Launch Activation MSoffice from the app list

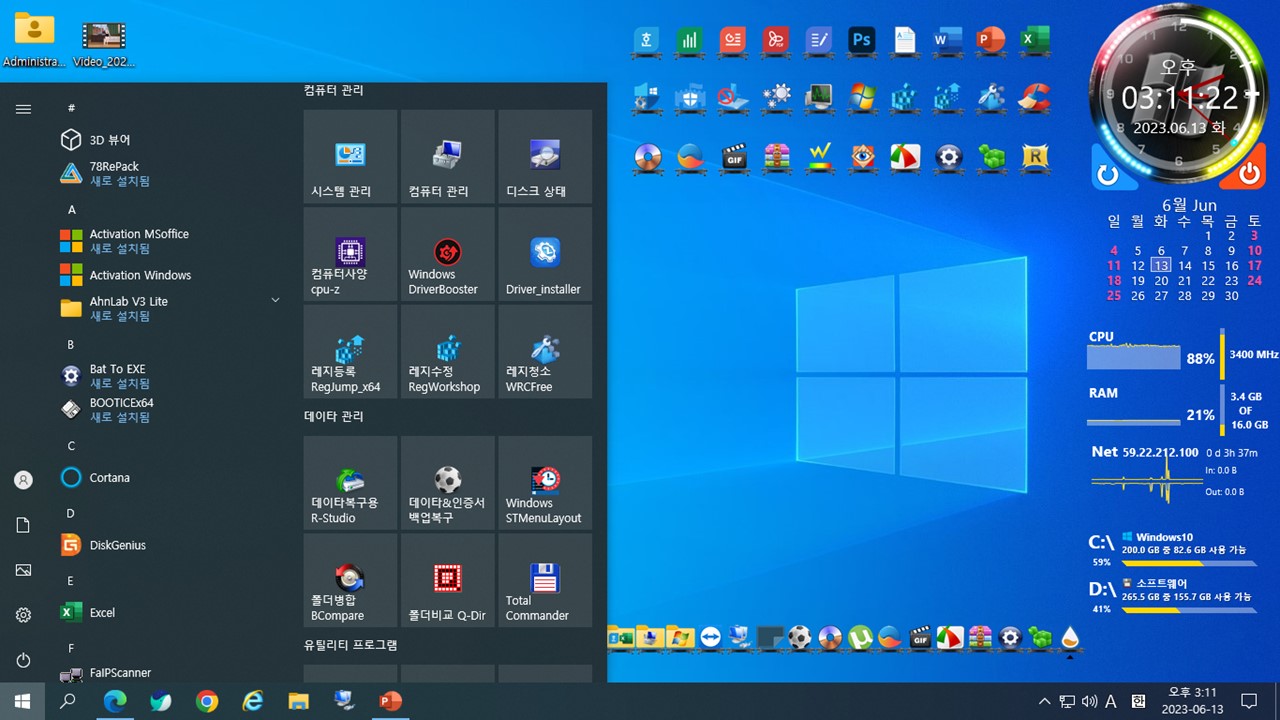(171, 241)
